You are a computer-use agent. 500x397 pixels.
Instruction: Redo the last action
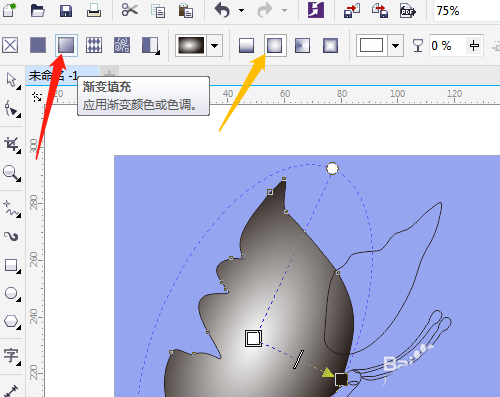tap(265, 10)
